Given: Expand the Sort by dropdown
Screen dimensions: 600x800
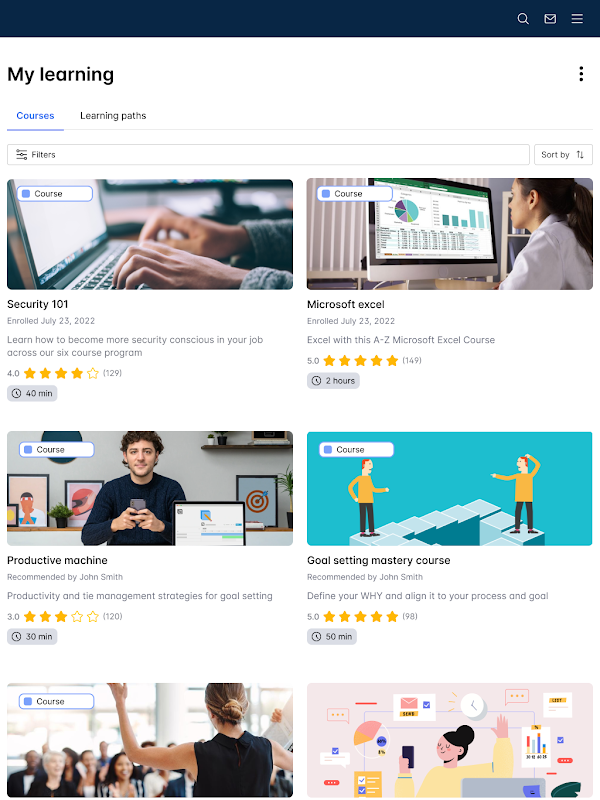Looking at the screenshot, I should click(563, 155).
